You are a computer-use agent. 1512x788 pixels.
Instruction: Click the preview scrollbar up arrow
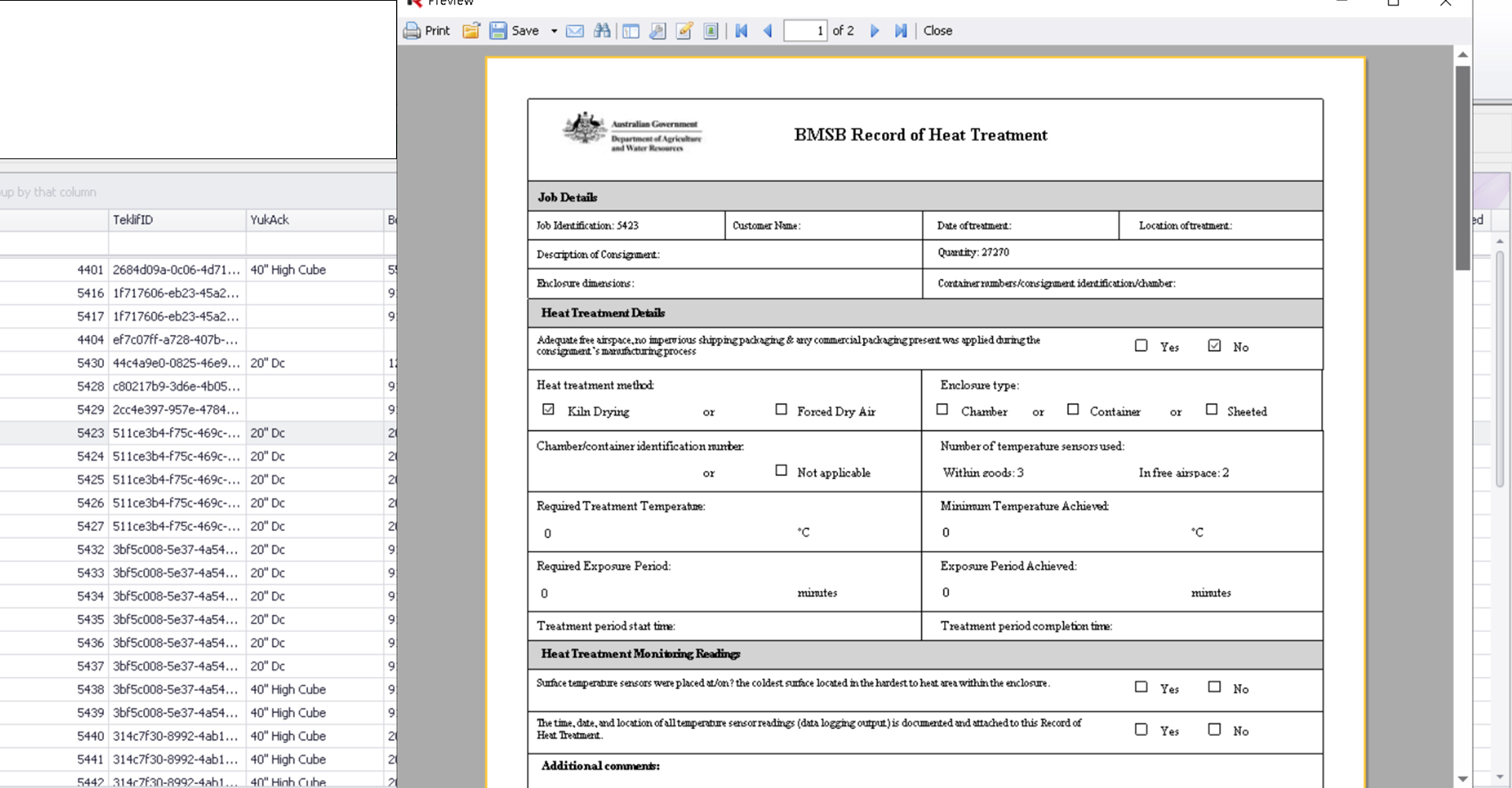pos(1462,54)
